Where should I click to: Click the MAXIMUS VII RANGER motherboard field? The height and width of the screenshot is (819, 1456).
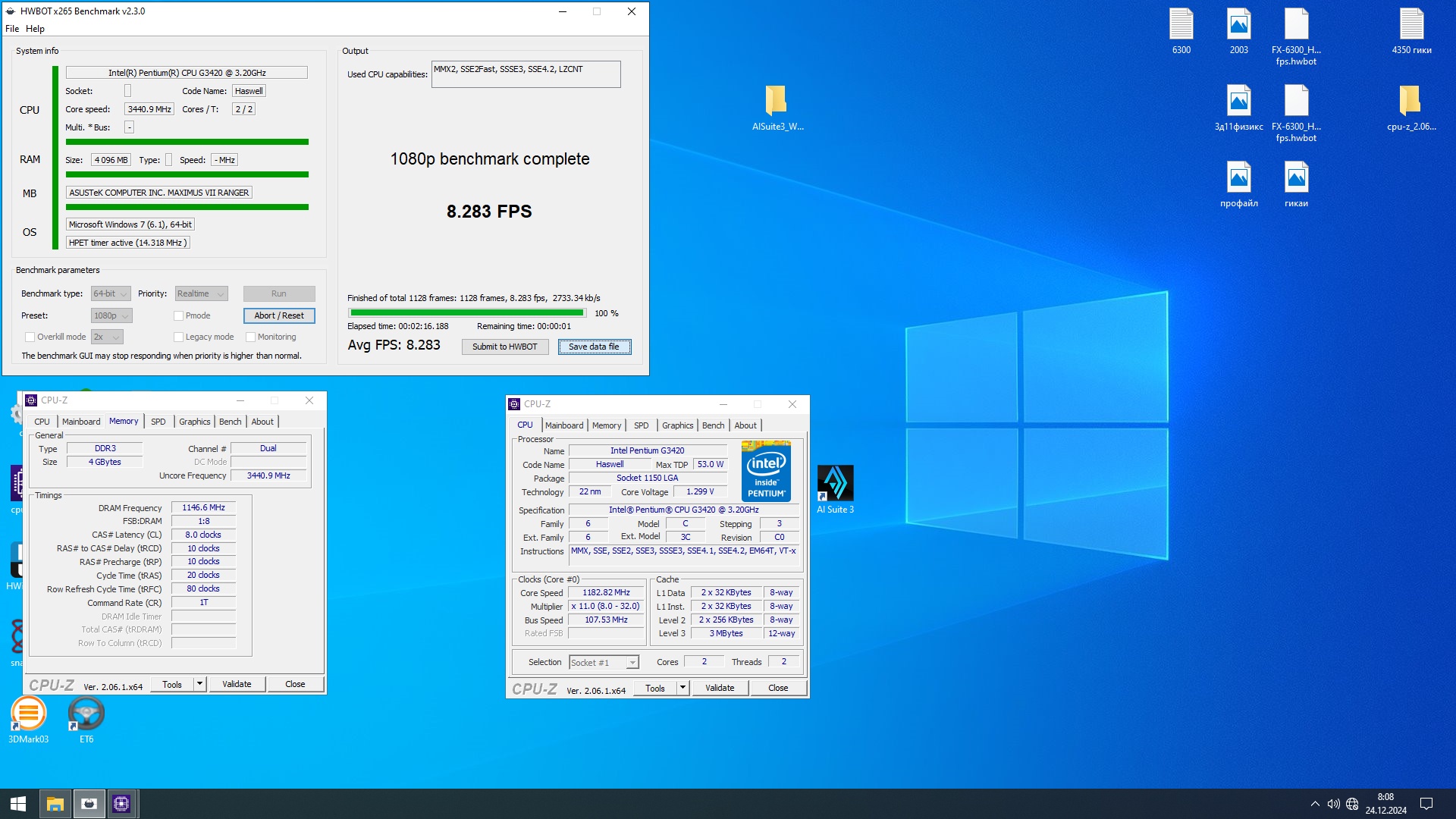159,193
